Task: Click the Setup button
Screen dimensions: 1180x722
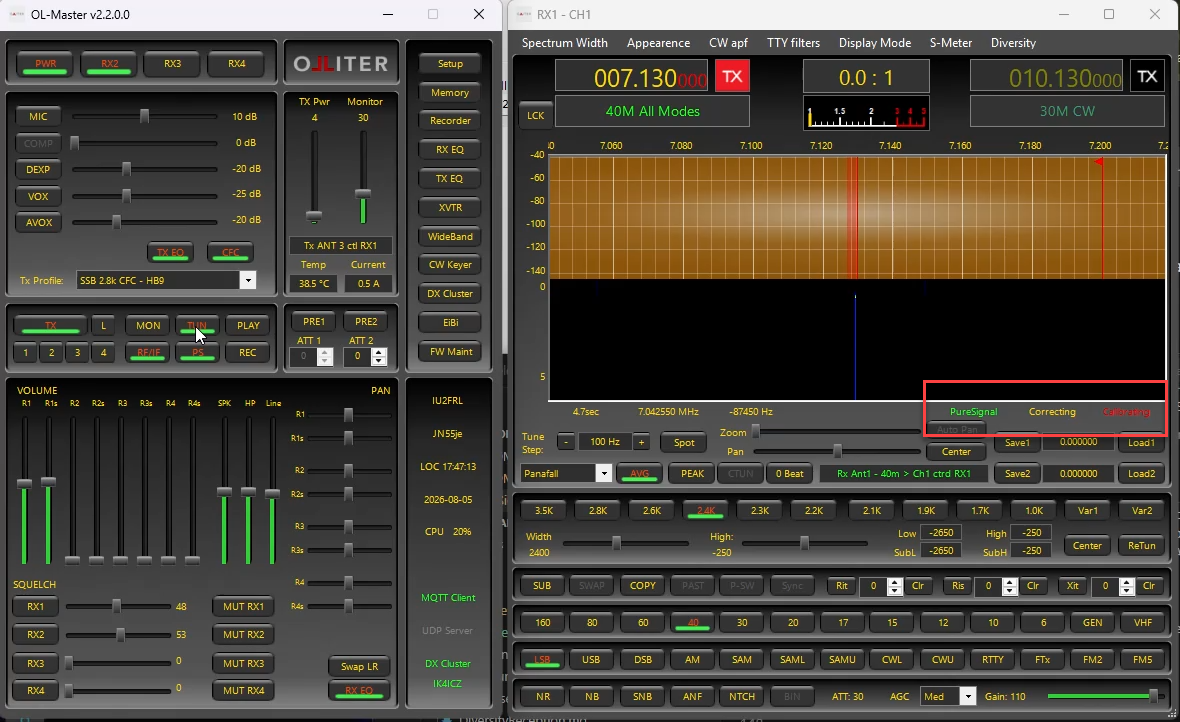Action: tap(450, 64)
